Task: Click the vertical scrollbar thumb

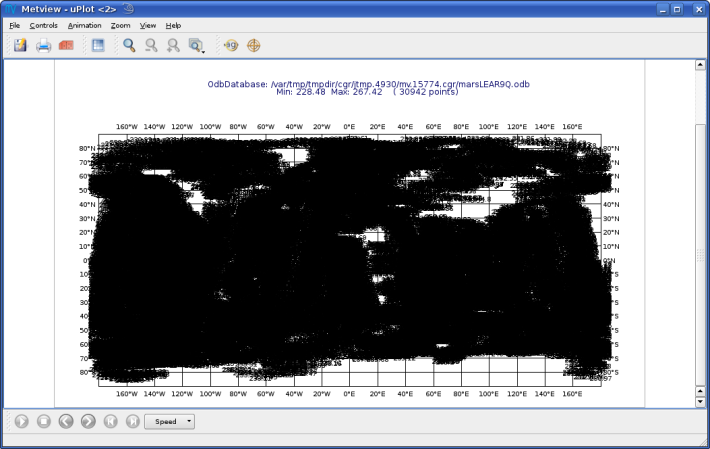Action: click(x=700, y=253)
